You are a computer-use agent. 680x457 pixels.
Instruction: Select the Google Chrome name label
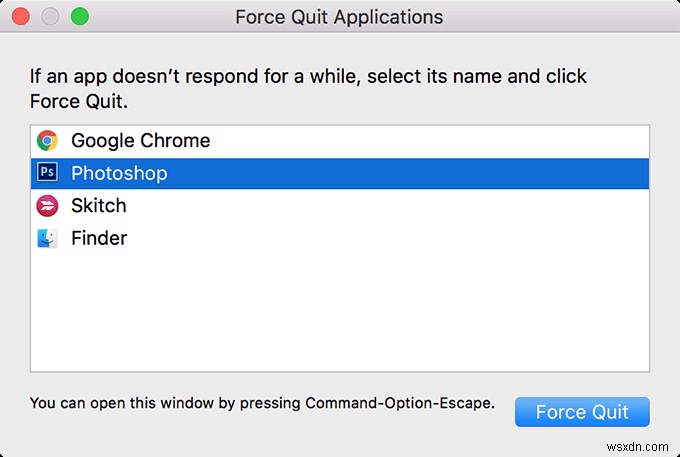pos(140,141)
